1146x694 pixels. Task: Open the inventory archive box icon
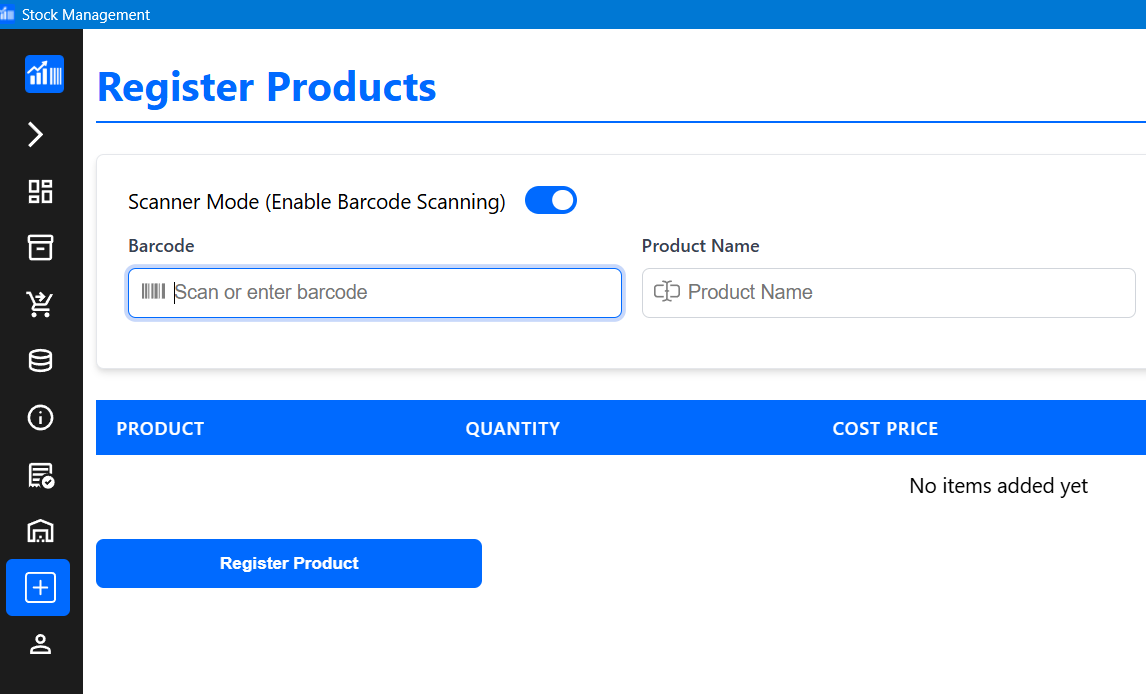click(40, 247)
